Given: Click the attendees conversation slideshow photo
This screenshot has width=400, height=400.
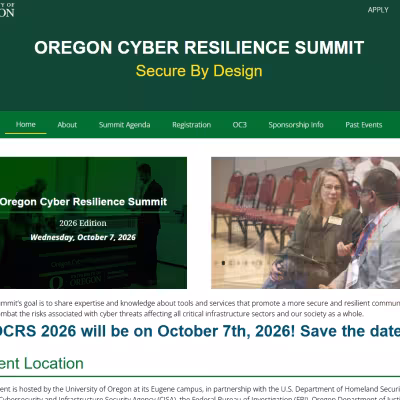Looking at the screenshot, I should tap(306, 223).
